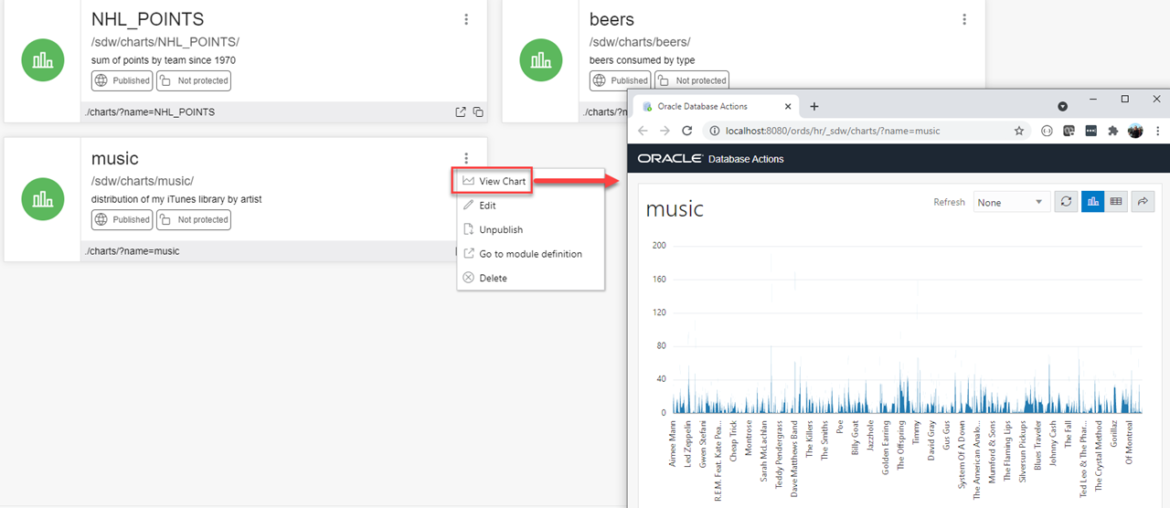The image size is (1170, 508).
Task: Minimize the browser window
Action: coord(1093,99)
